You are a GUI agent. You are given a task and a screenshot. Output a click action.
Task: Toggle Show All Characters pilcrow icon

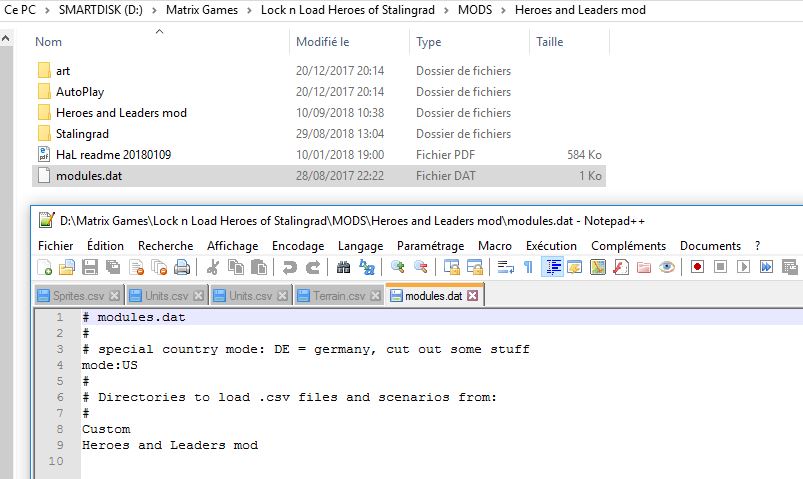(529, 267)
